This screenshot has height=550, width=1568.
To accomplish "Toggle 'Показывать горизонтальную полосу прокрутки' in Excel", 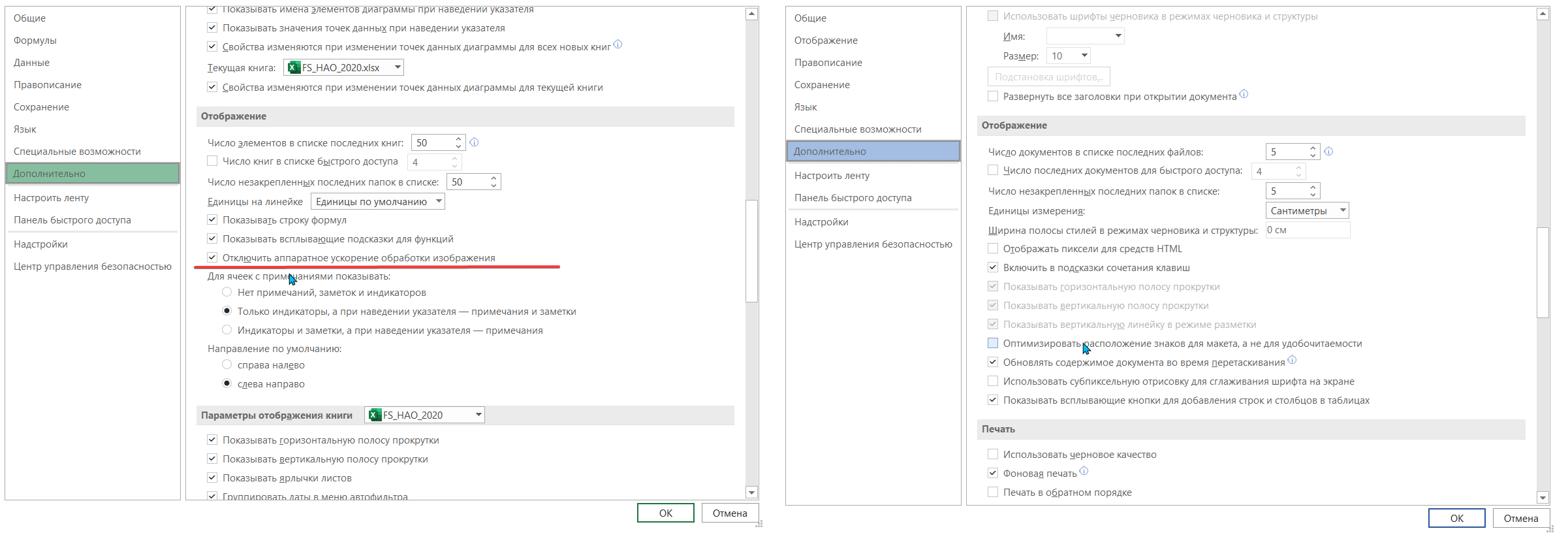I will click(x=212, y=440).
